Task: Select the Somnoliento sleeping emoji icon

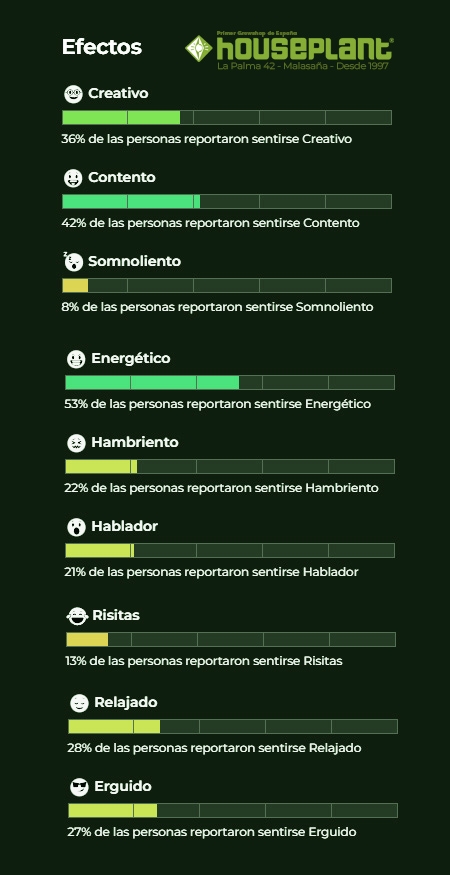Action: click(73, 262)
